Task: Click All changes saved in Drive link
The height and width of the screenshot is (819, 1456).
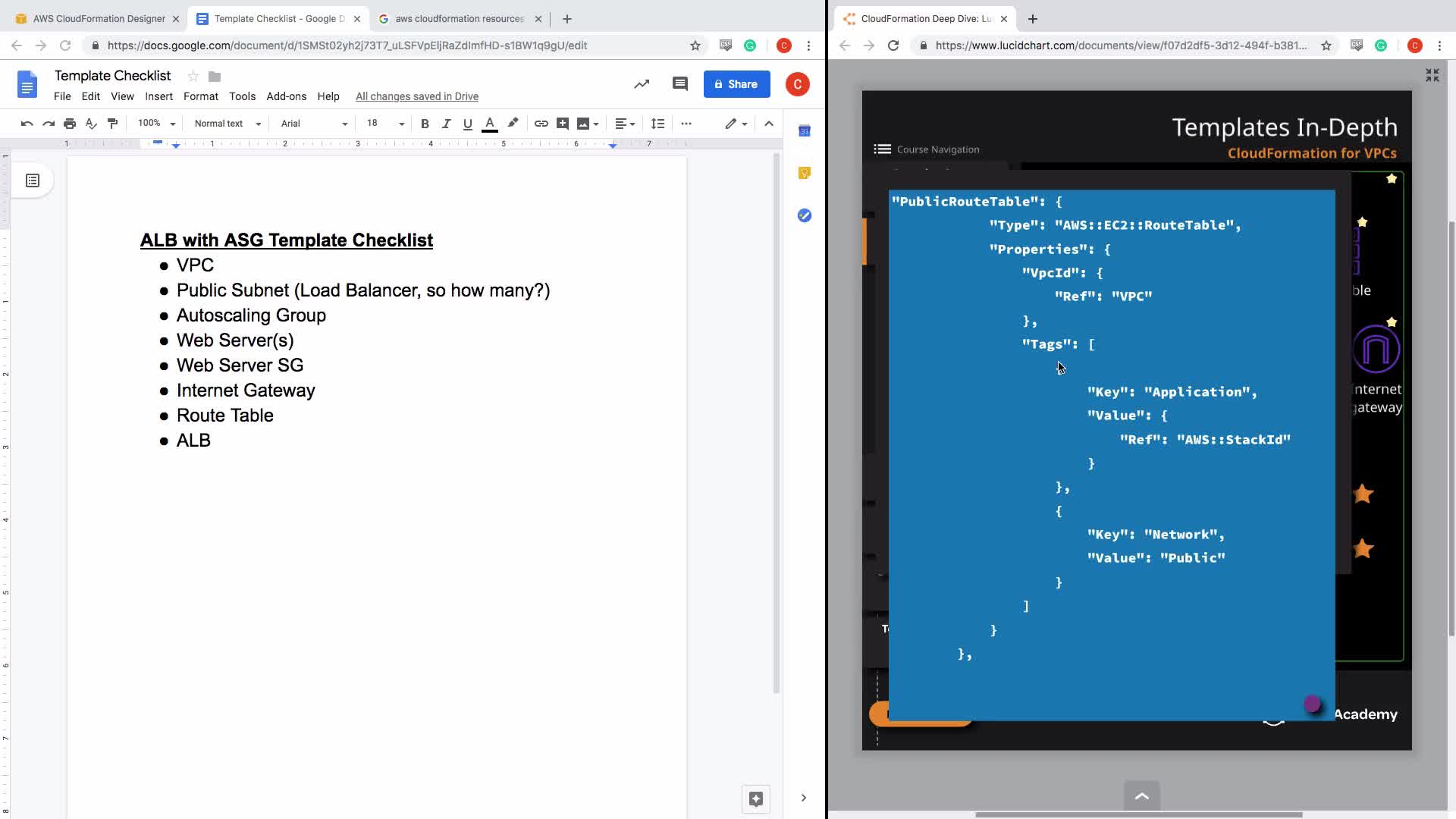Action: point(416,96)
